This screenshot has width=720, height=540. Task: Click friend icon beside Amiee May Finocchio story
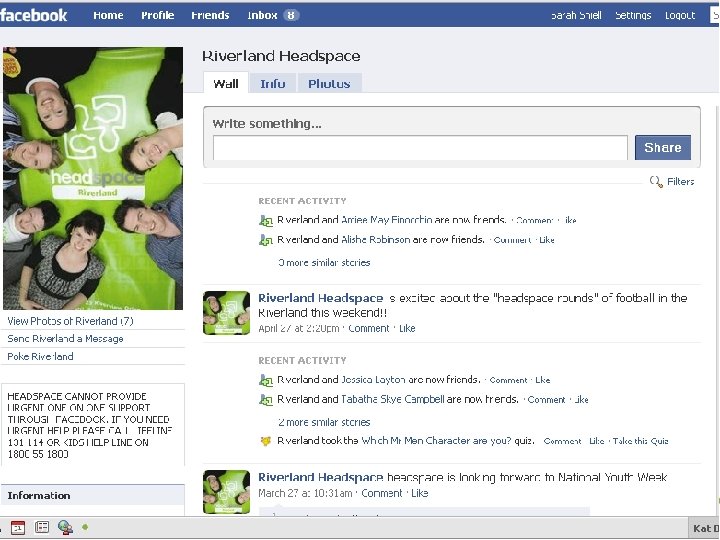coord(266,220)
